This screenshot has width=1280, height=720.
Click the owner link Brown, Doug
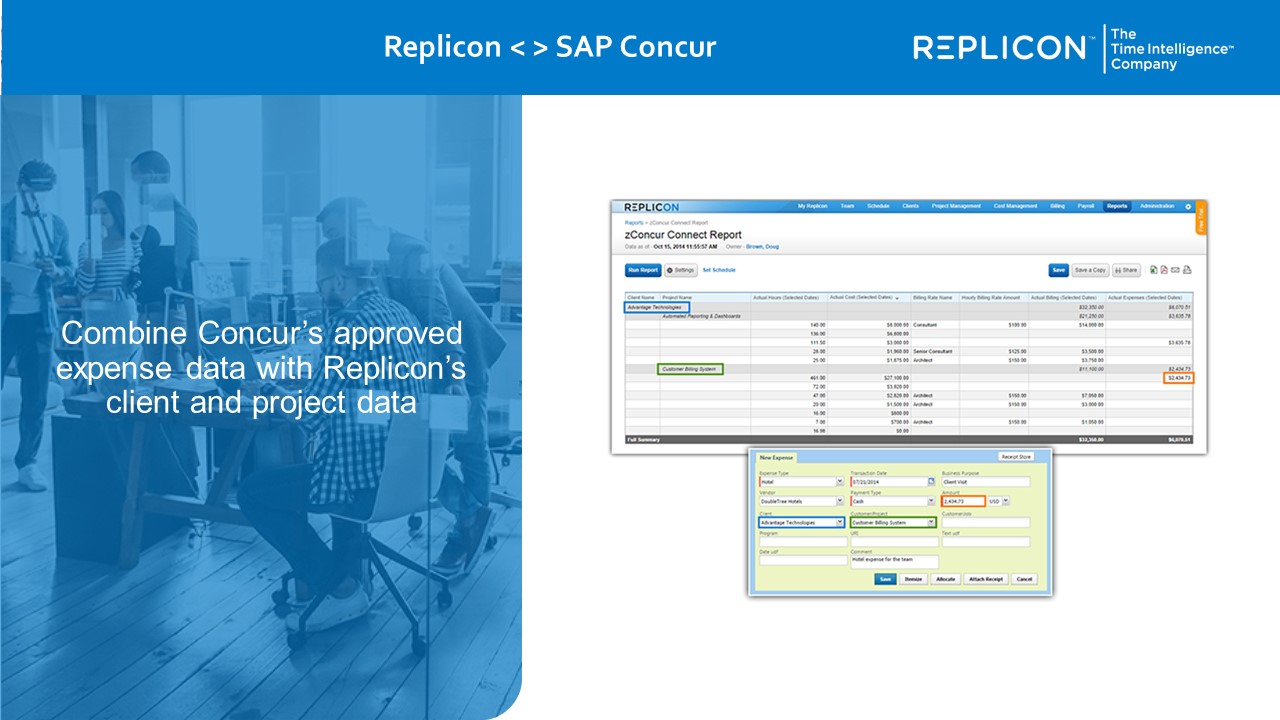tap(762, 246)
